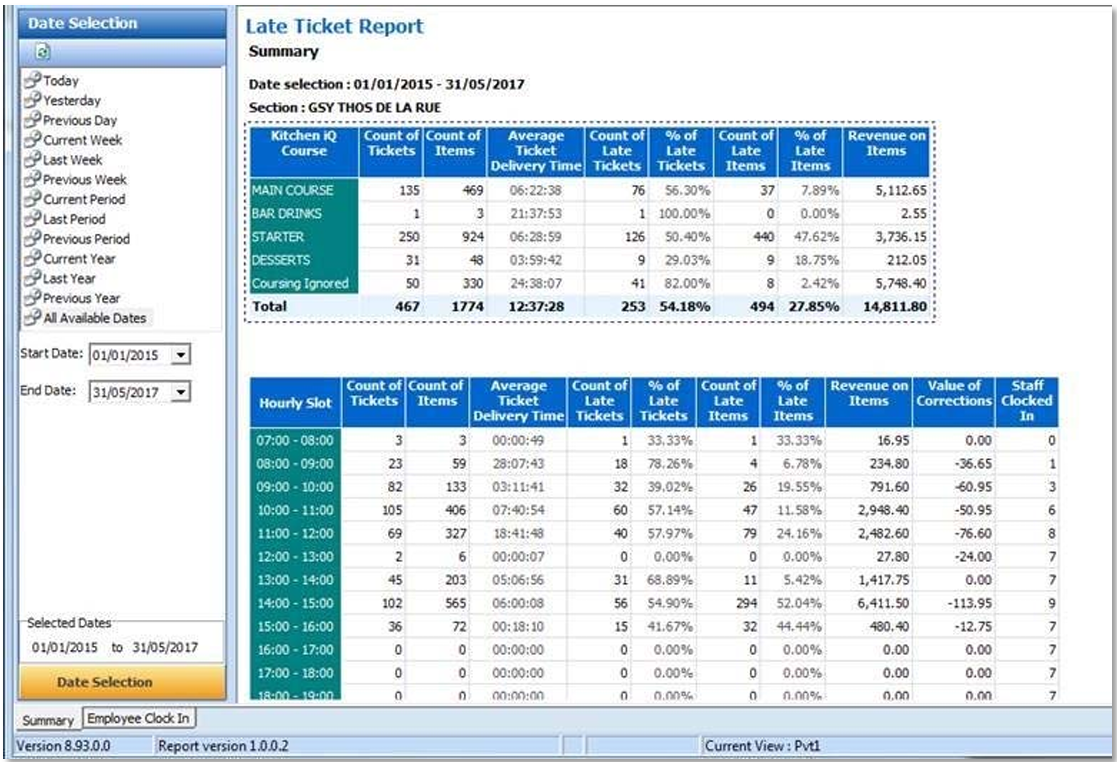Click the Start Date input field
This screenshot has height=762, width=1117.
(x=128, y=355)
